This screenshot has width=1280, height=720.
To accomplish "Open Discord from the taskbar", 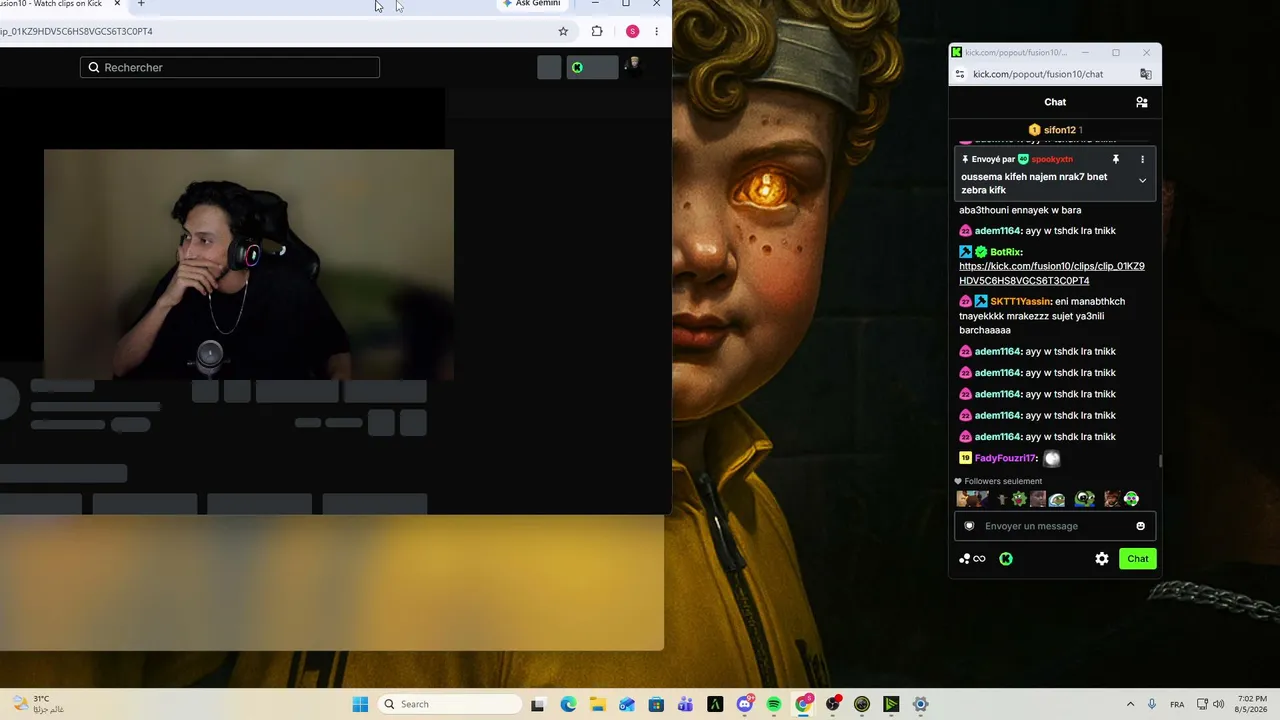I will [x=744, y=704].
